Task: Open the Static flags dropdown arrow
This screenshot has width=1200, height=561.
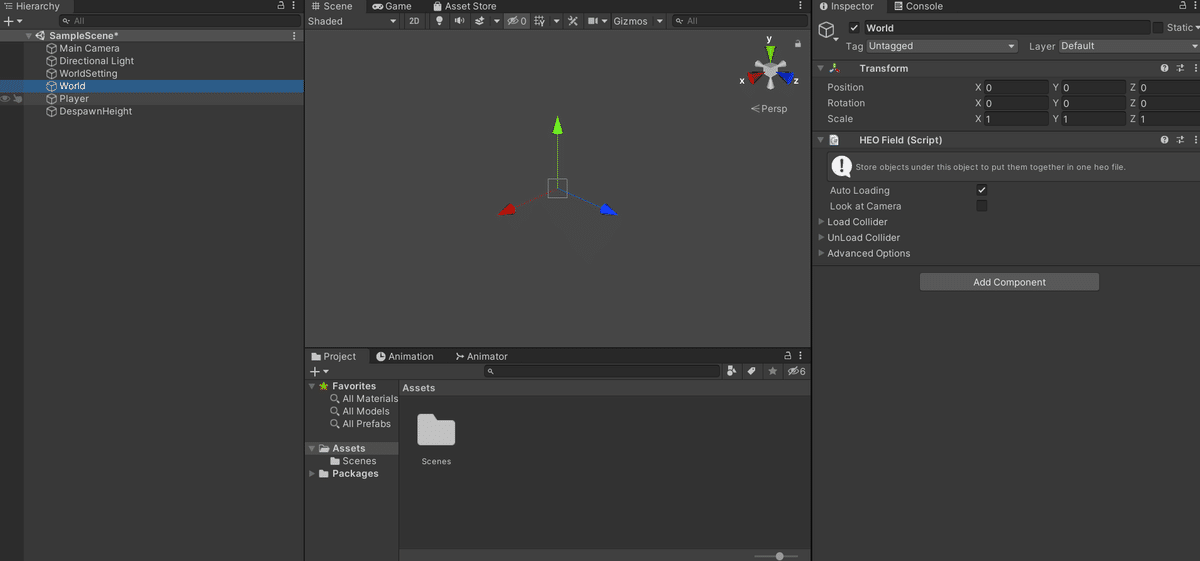Action: 1196,28
